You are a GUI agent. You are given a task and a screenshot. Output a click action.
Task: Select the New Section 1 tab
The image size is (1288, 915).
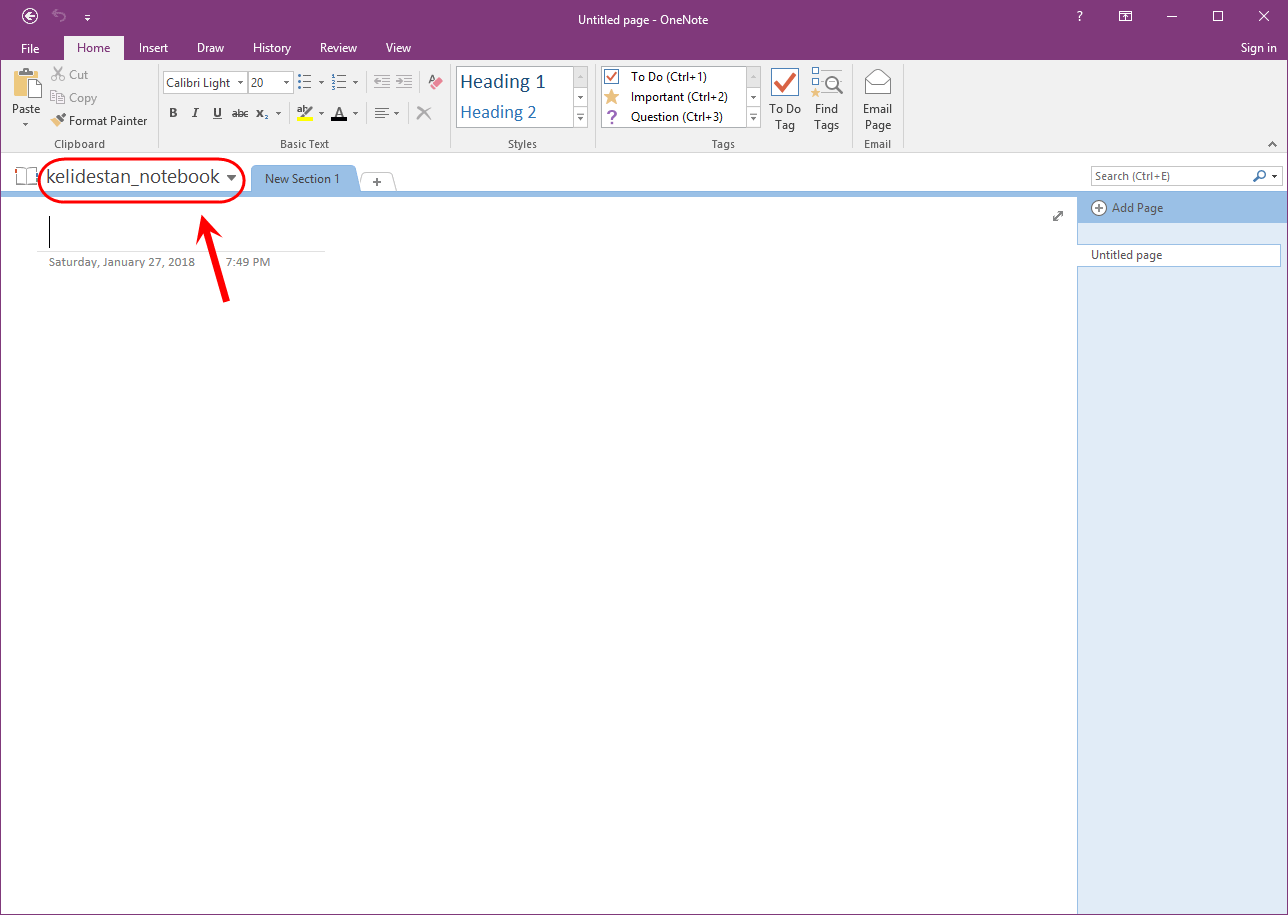coord(302,179)
